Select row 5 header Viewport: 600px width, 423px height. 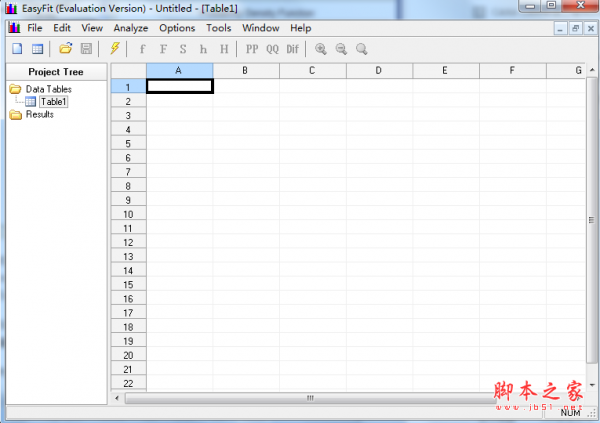click(x=129, y=144)
